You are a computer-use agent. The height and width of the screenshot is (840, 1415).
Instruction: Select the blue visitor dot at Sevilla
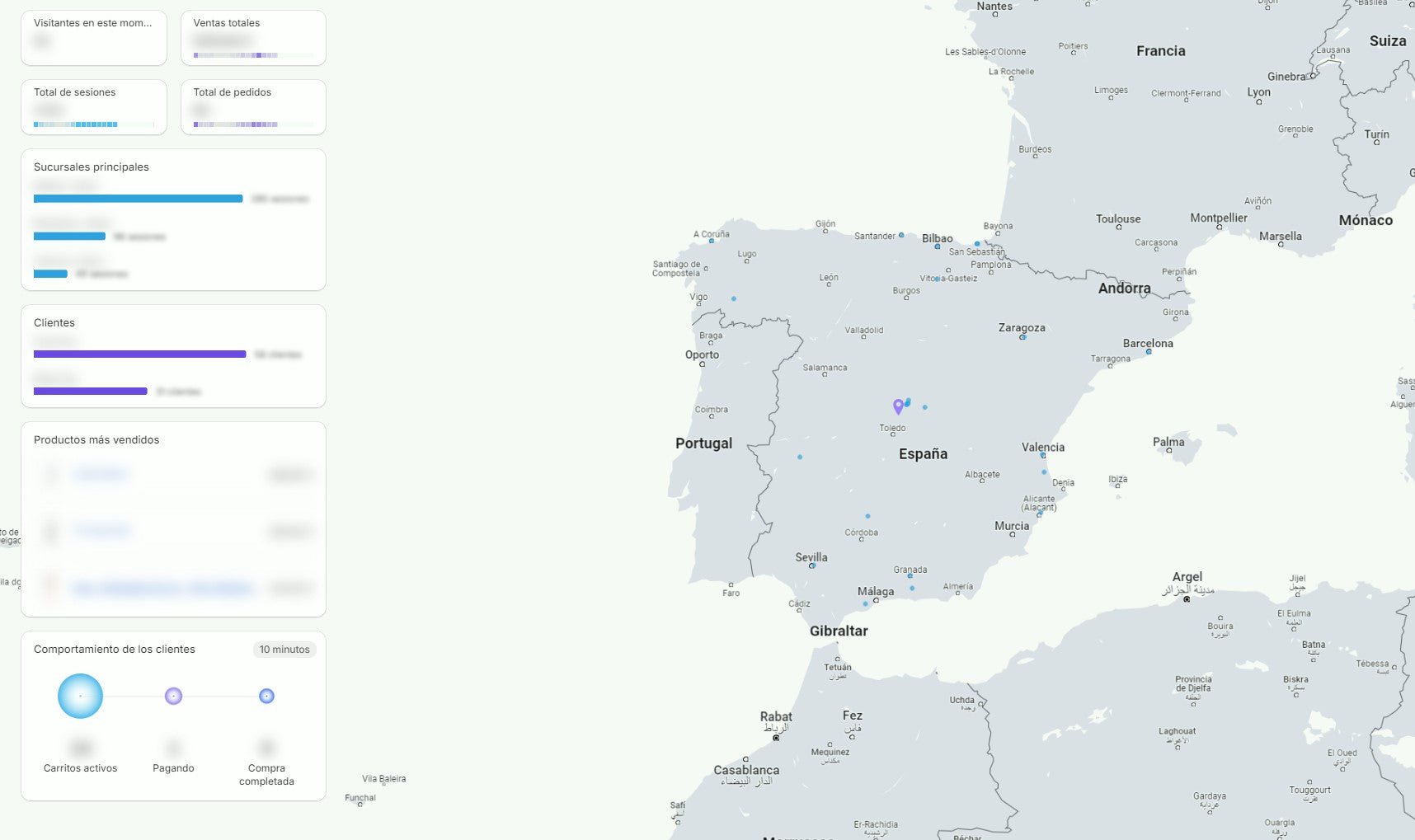tap(813, 566)
